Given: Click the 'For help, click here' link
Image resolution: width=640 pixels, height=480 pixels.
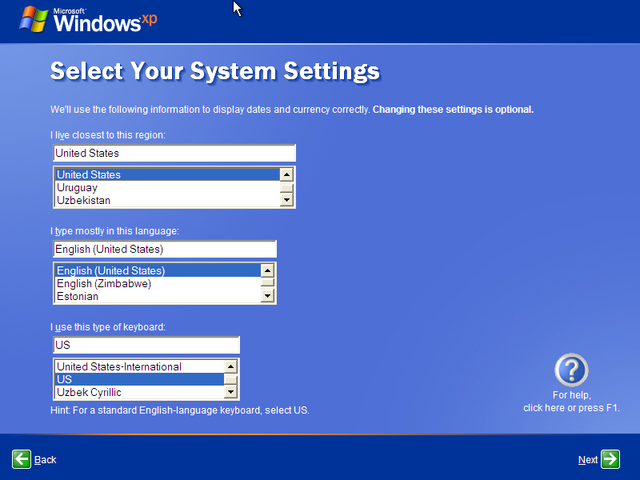Looking at the screenshot, I should 572,402.
